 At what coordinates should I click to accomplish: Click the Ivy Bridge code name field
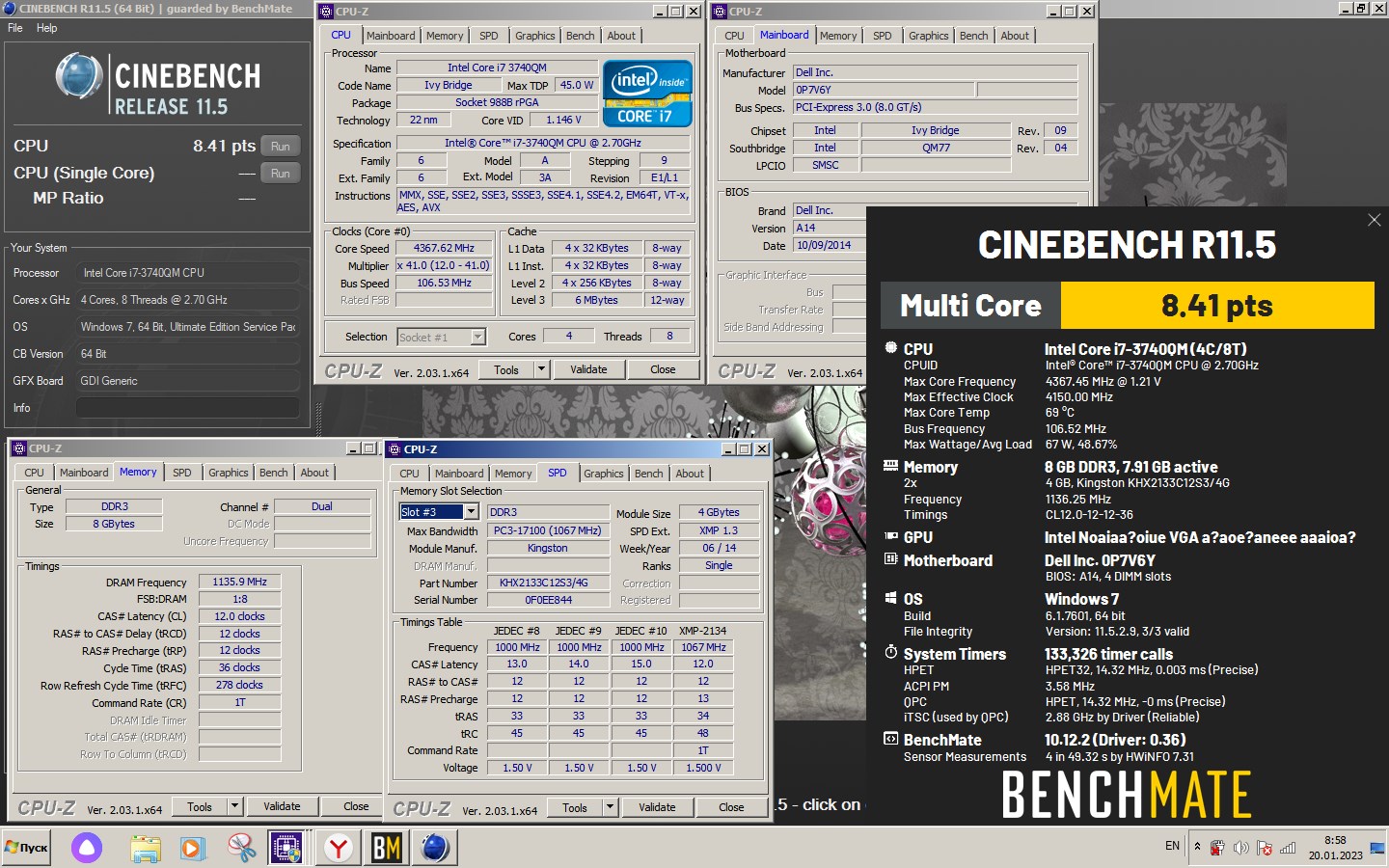[449, 85]
